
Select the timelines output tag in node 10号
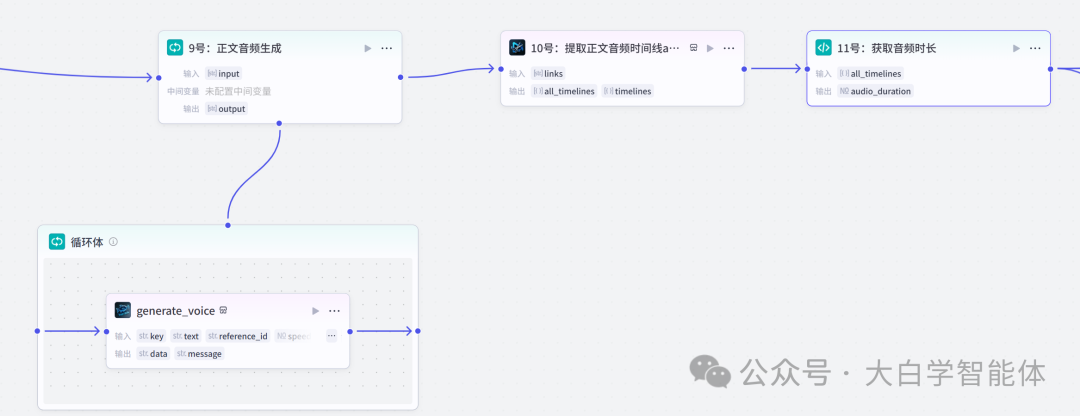point(627,91)
